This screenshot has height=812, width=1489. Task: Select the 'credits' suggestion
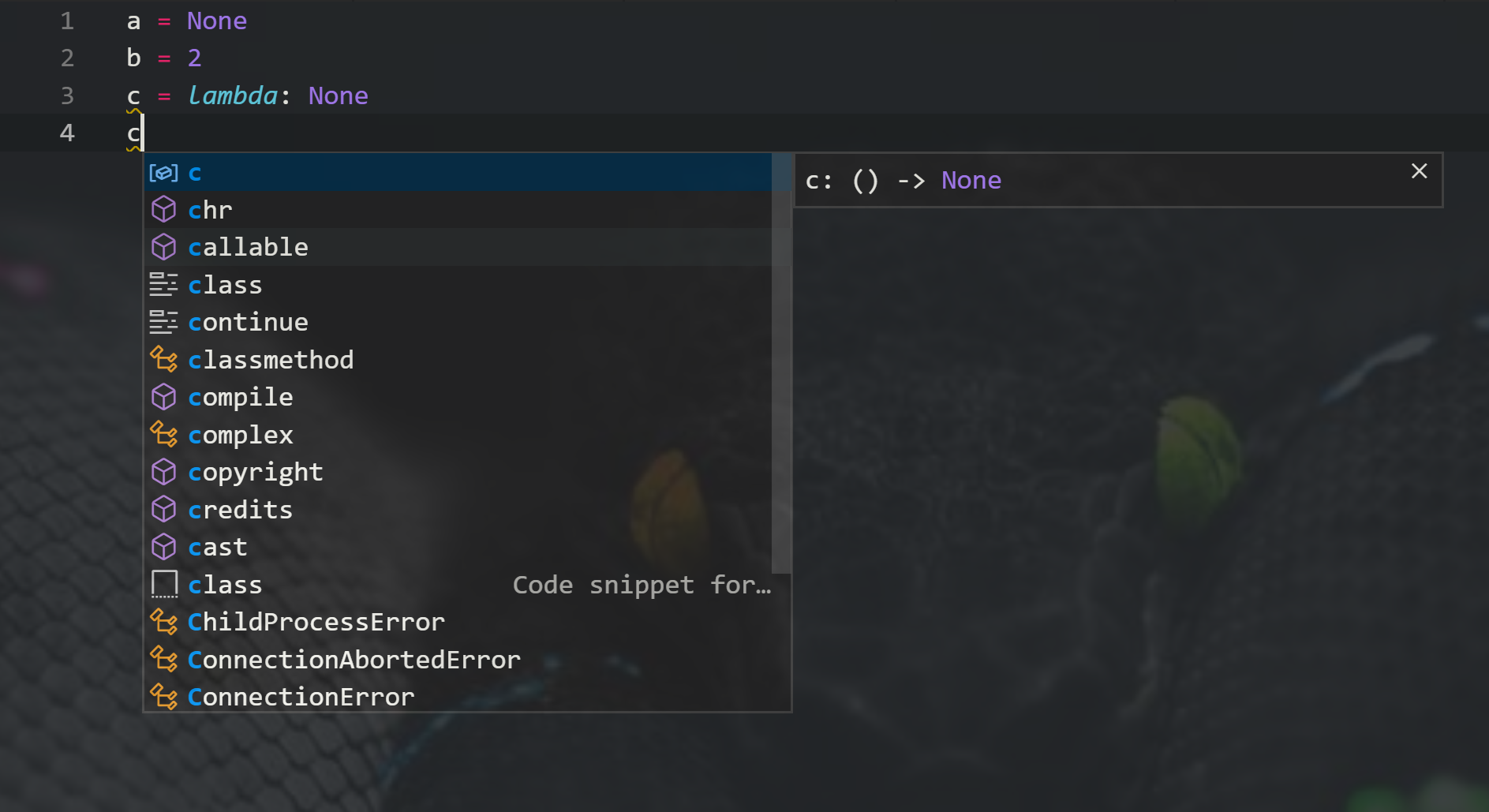[x=458, y=510]
